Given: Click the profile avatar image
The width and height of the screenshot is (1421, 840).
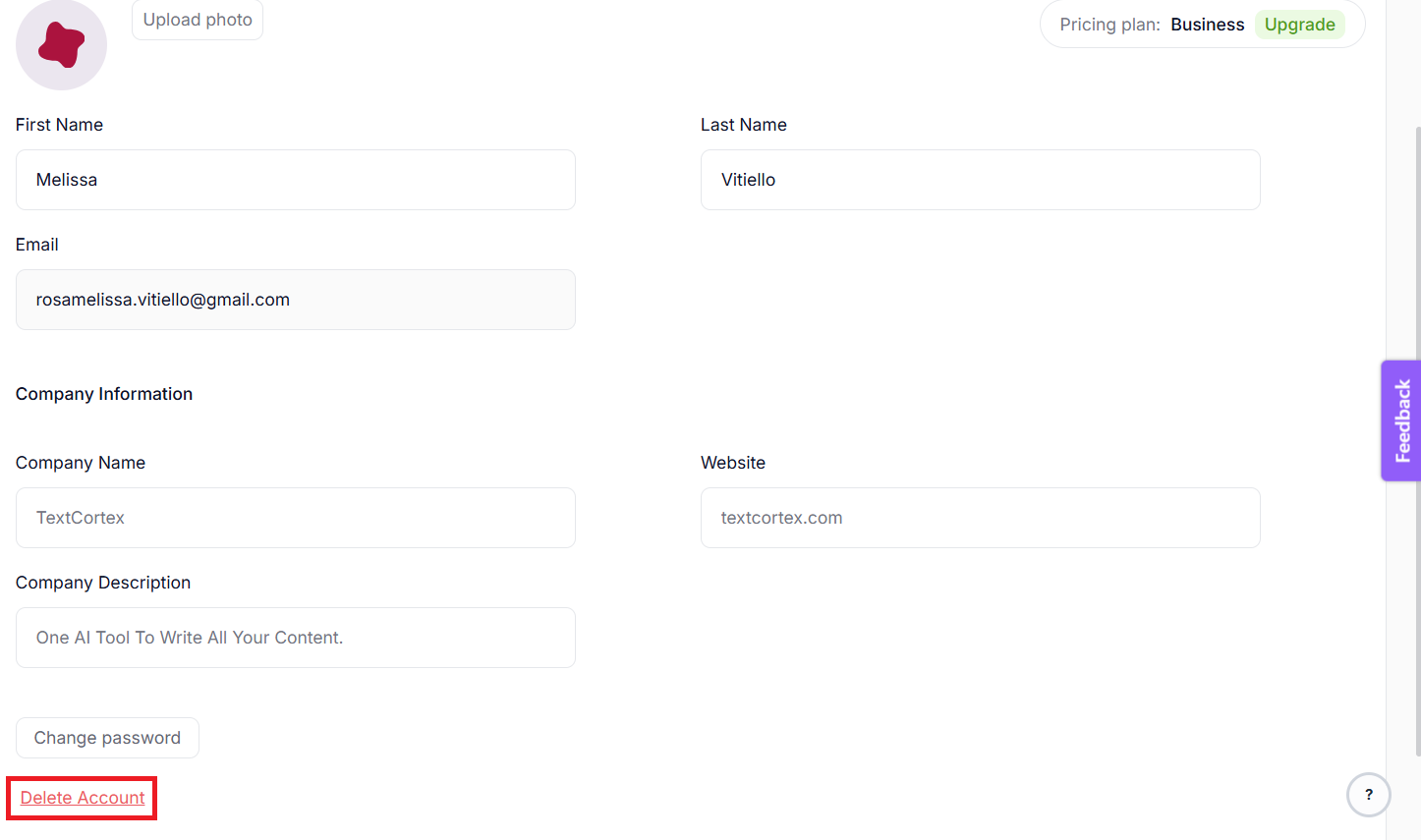Looking at the screenshot, I should click(x=61, y=45).
